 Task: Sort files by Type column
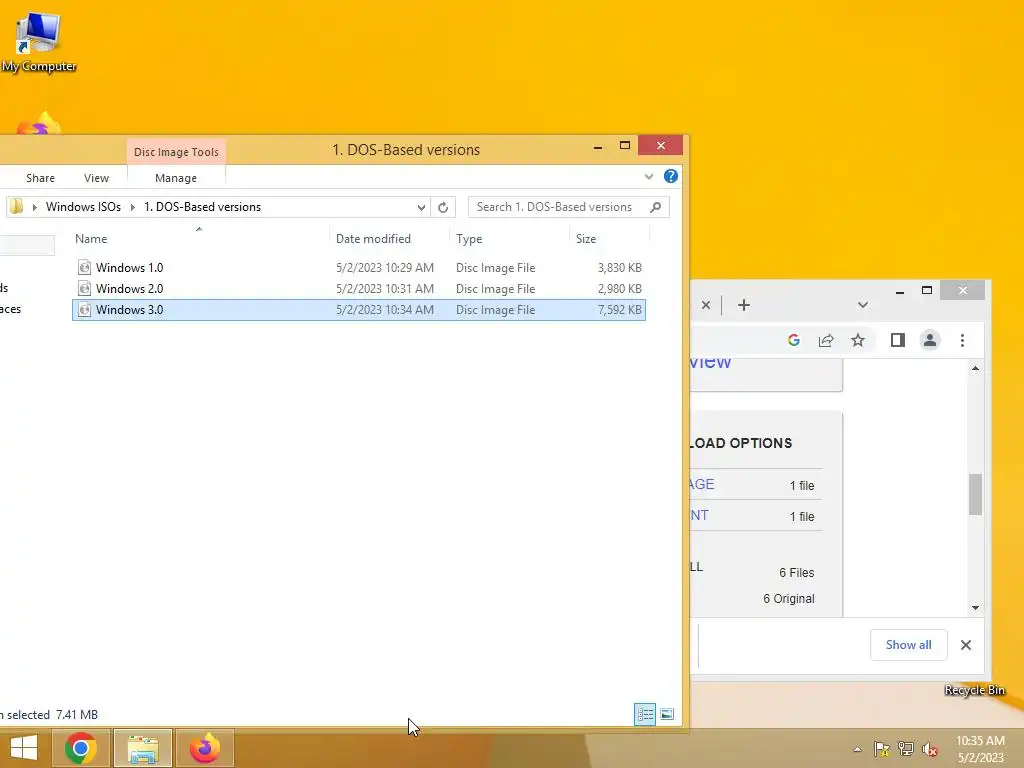click(x=469, y=238)
